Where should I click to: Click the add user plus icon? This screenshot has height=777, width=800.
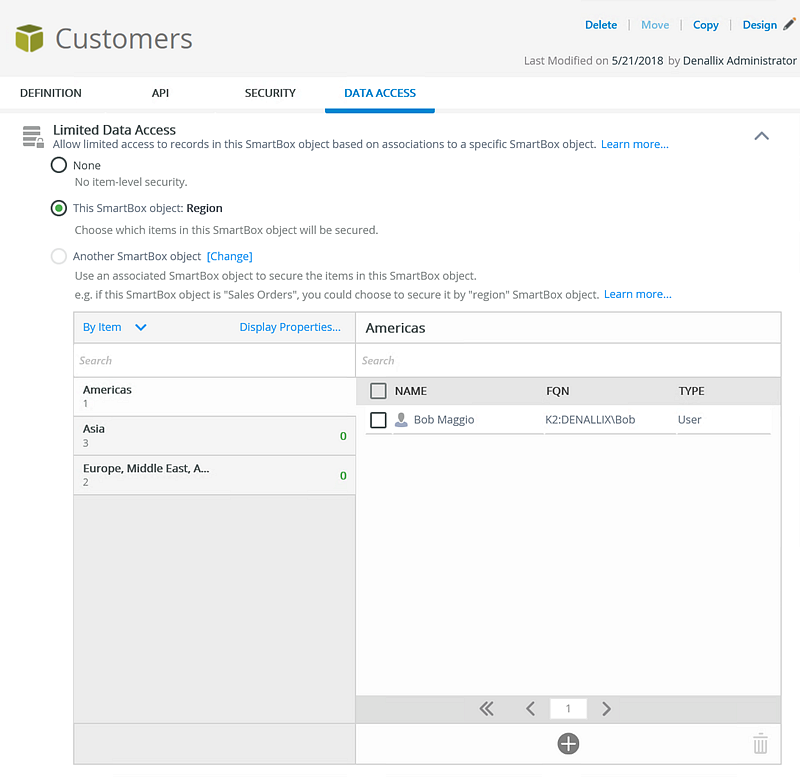(x=568, y=743)
